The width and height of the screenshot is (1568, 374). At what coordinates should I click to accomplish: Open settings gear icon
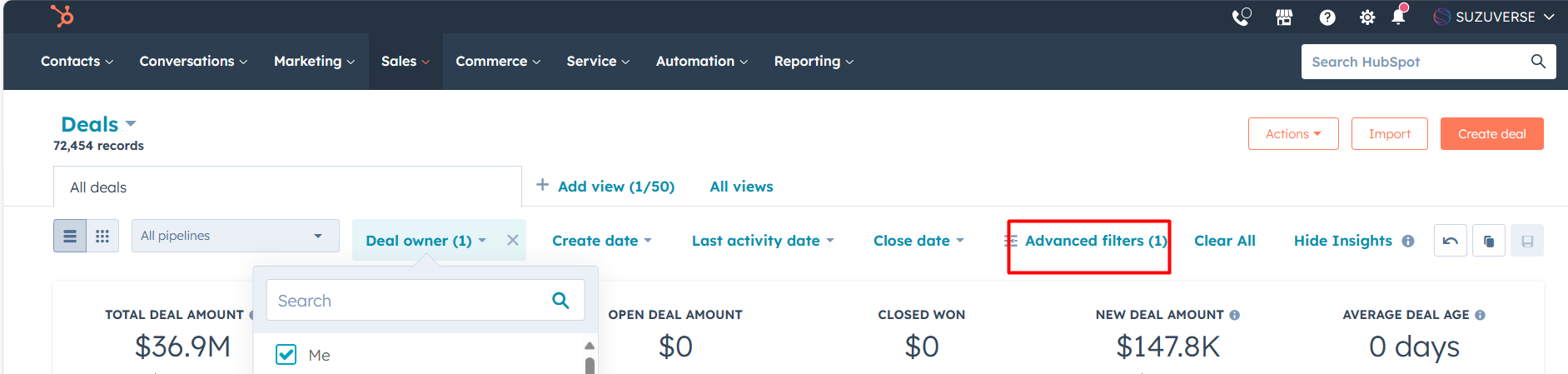(x=1366, y=17)
